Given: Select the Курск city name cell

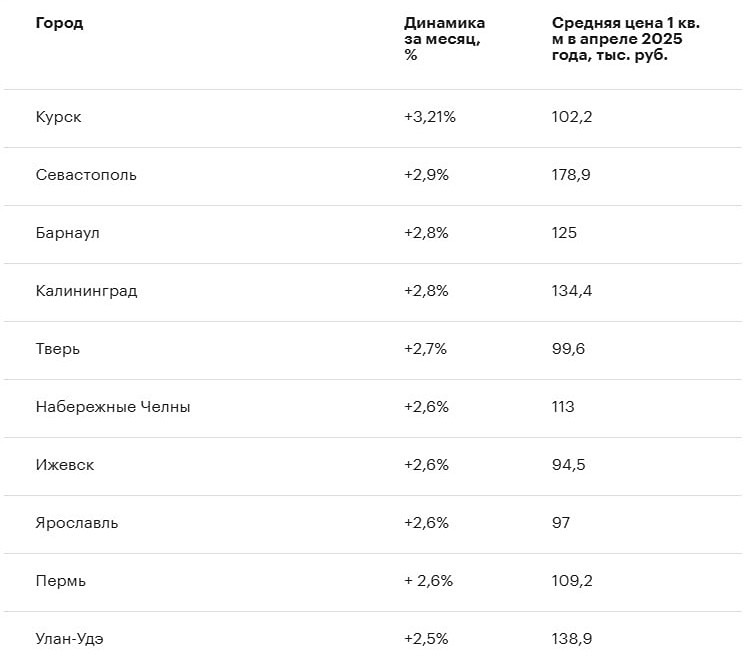Looking at the screenshot, I should (58, 117).
